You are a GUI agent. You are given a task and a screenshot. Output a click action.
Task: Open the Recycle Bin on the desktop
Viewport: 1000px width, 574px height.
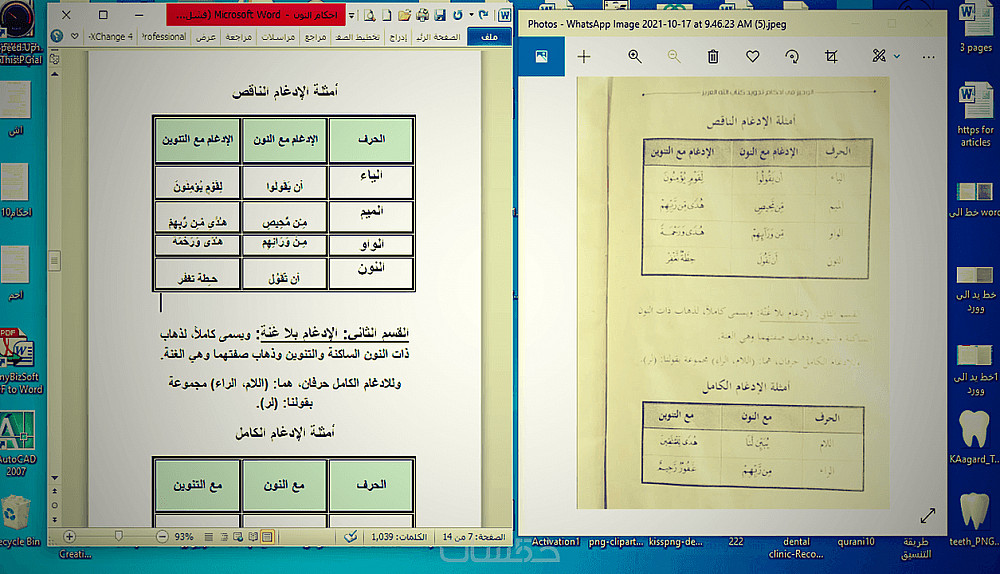tap(18, 521)
